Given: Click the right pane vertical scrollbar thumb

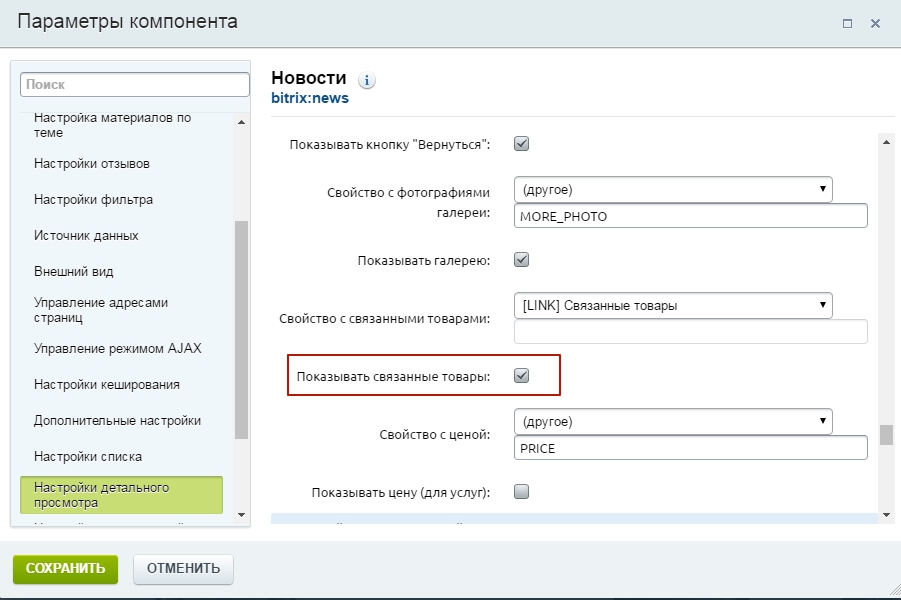Looking at the screenshot, I should [886, 435].
